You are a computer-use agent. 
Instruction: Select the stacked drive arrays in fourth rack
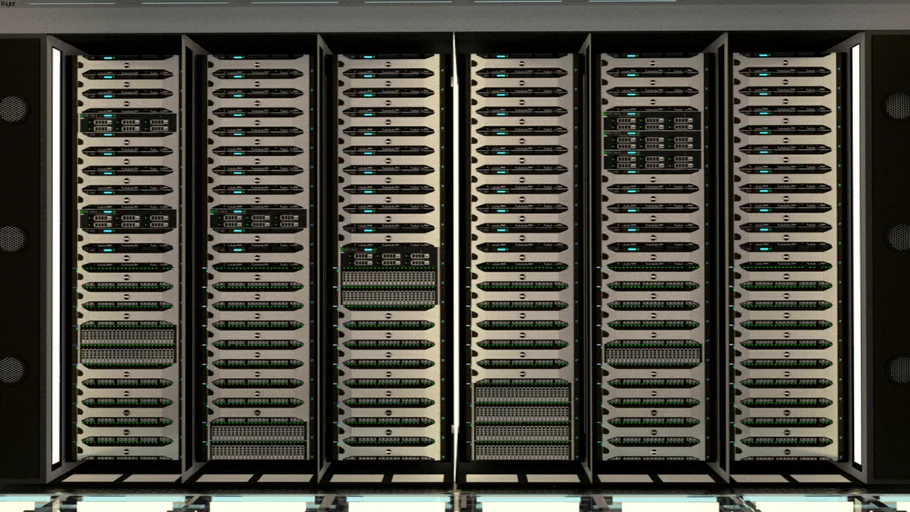[x=521, y=418]
